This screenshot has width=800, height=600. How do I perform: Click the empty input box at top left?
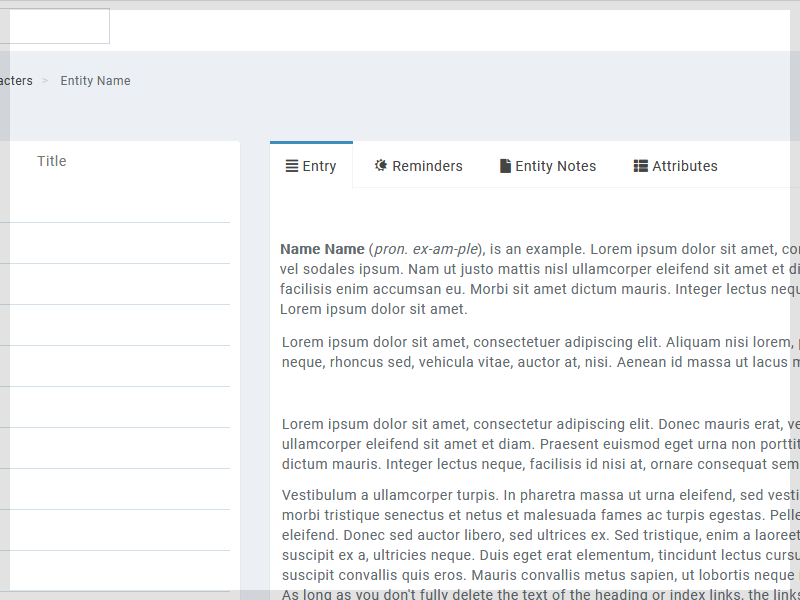pos(54,27)
